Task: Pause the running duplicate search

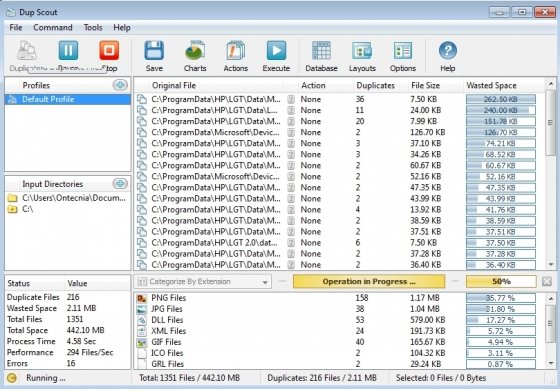Action: tap(68, 51)
